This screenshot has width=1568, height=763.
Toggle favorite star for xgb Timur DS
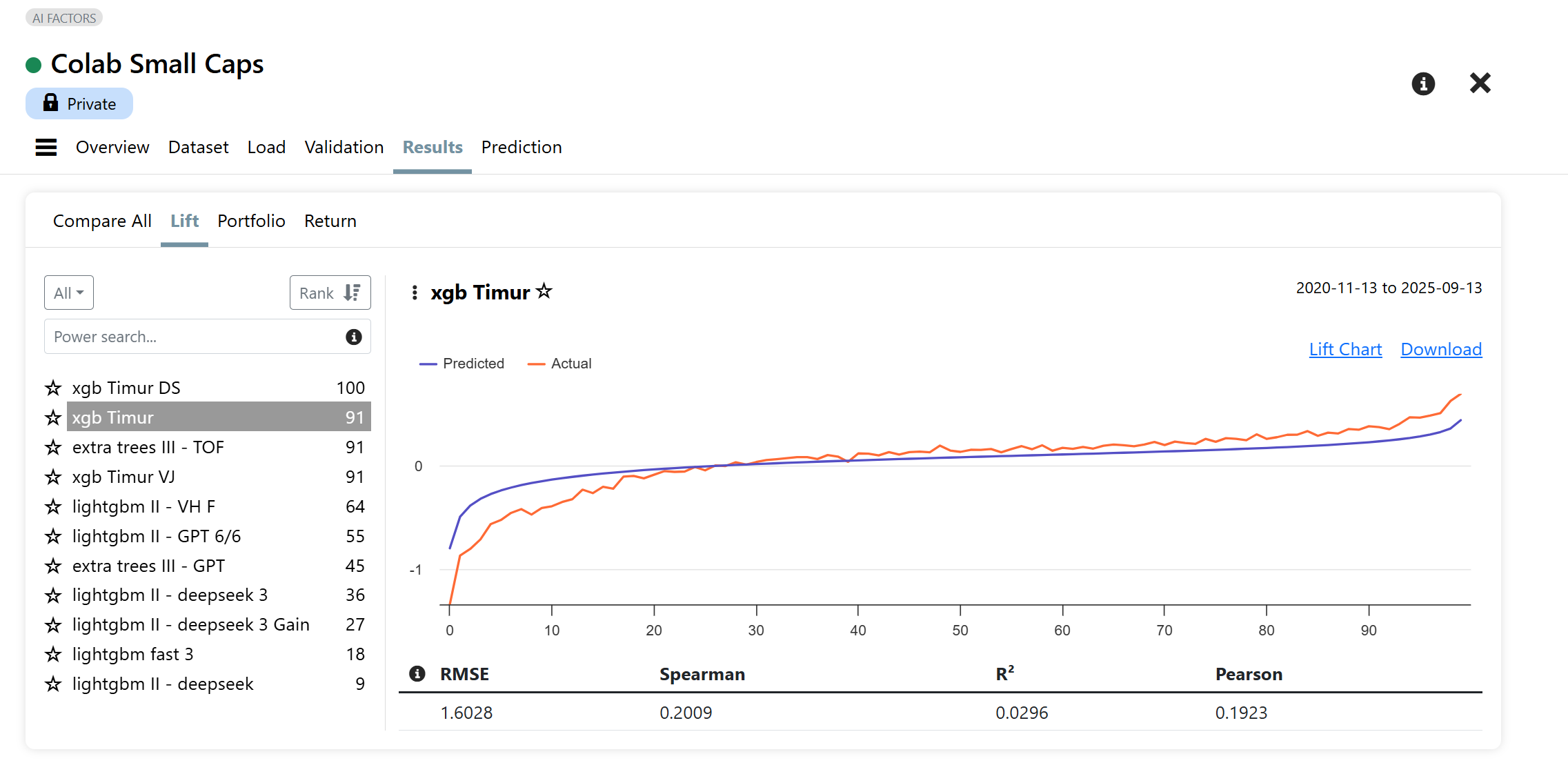pos(53,388)
